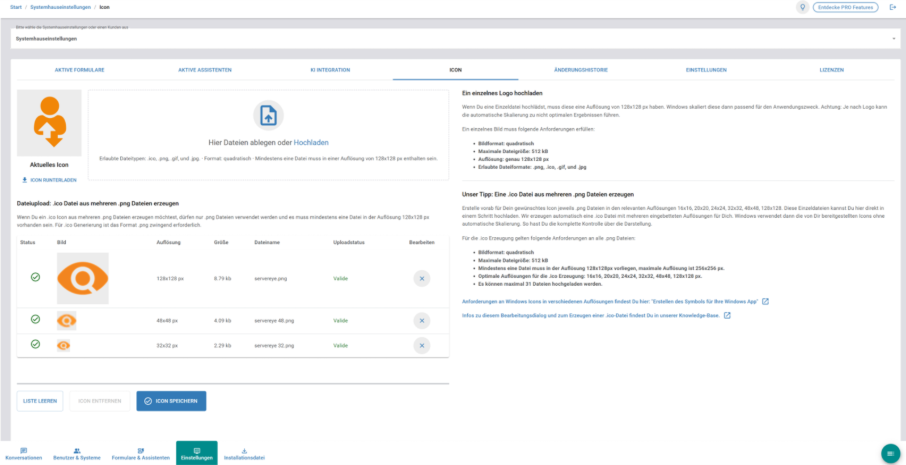Viewport: 906px width, 465px height.
Task: Click the Hochladen link in drop zone
Action: (311, 142)
